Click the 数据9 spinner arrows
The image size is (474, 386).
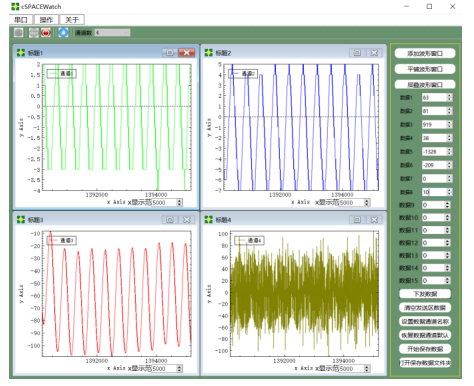click(447, 205)
